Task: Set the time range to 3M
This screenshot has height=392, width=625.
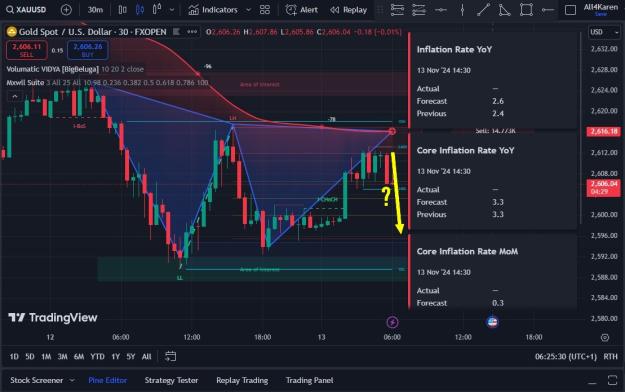Action: [x=63, y=357]
